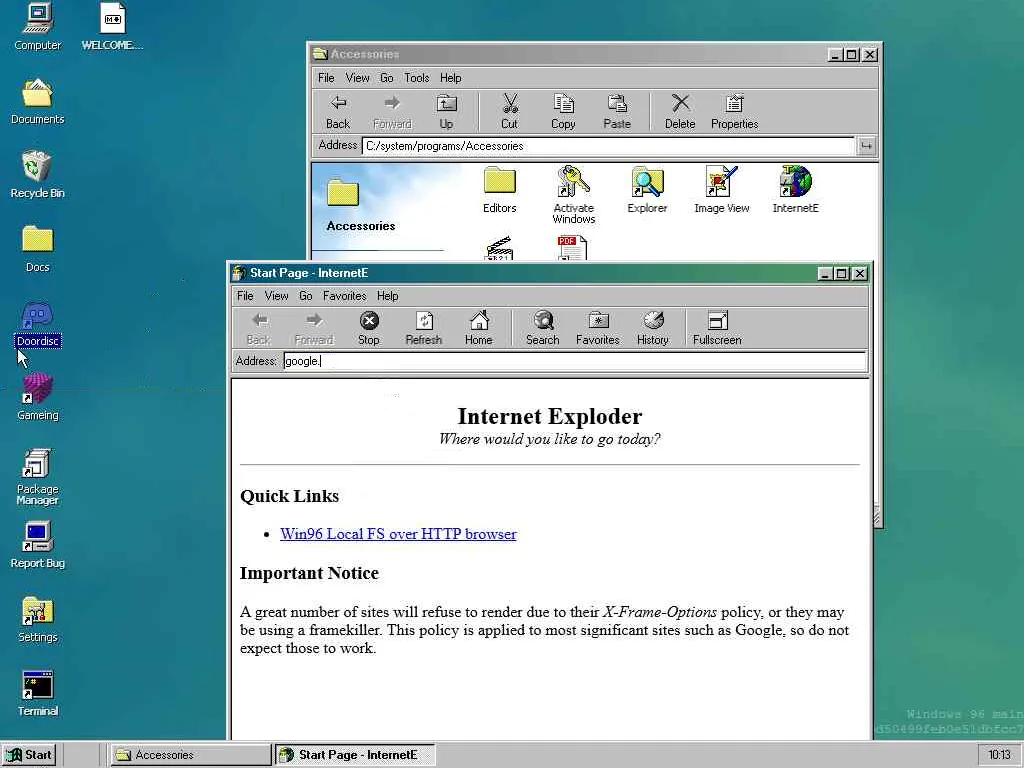Open the Documents desktop folder

click(x=37, y=101)
